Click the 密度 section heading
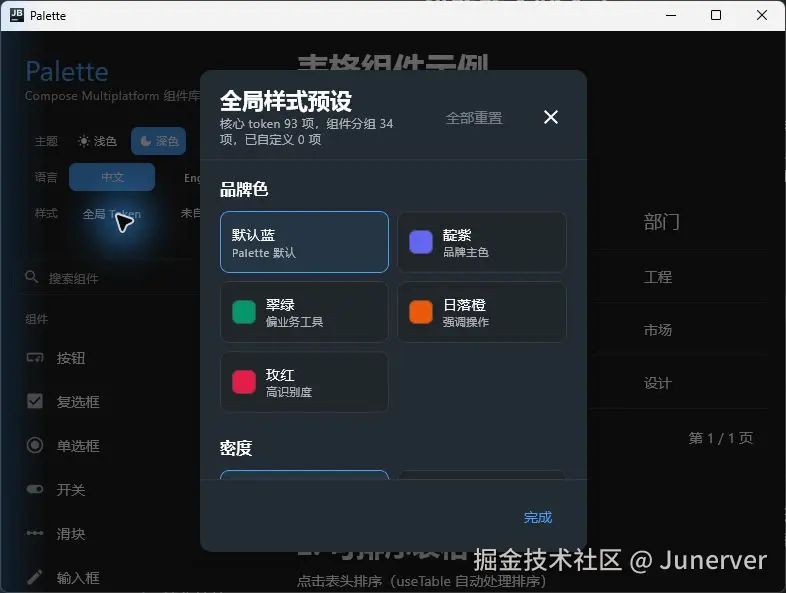 coord(236,448)
